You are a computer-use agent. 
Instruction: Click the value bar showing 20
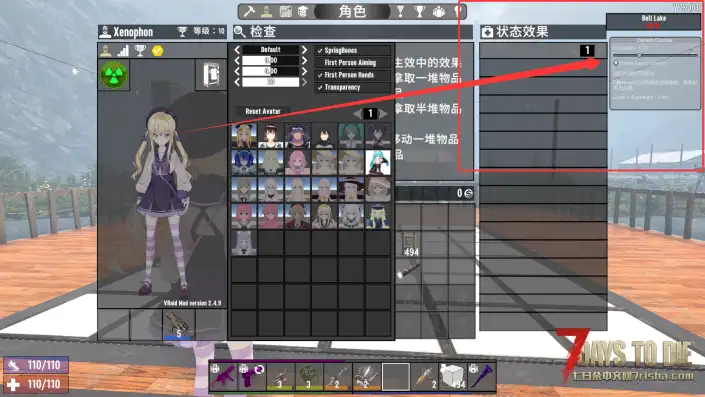coord(271,82)
